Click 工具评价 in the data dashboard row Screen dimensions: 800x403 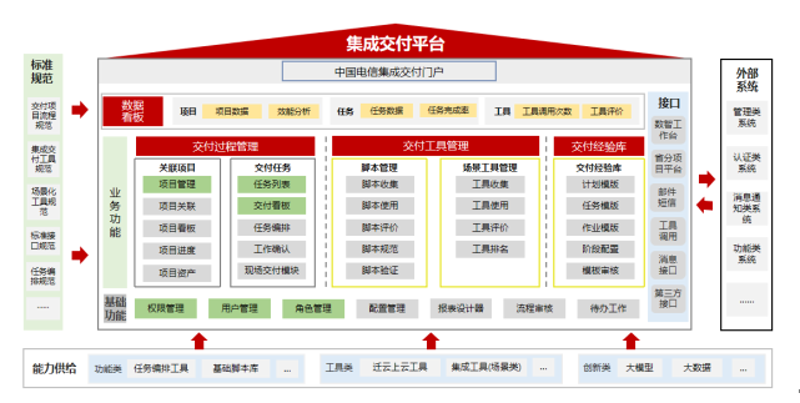tap(606, 111)
